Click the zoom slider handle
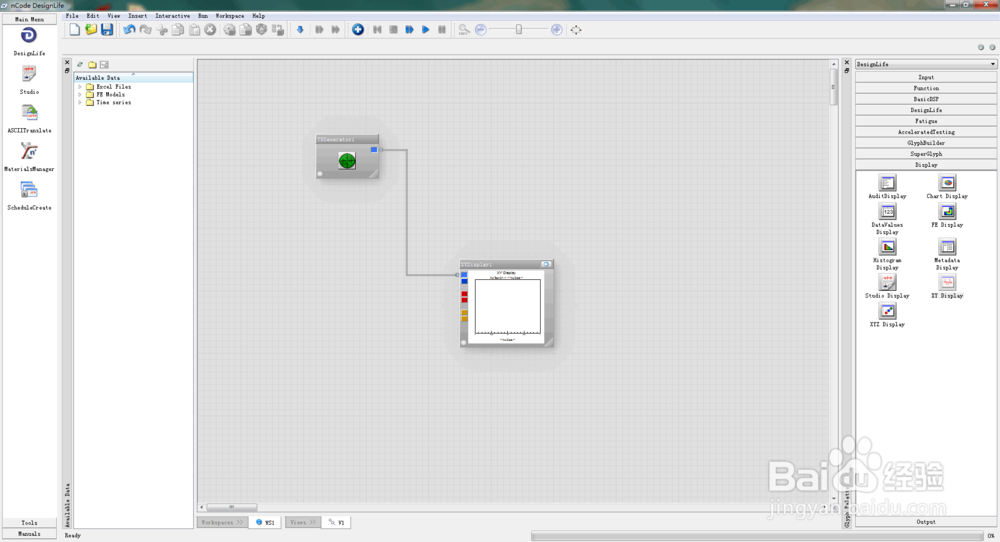Image resolution: width=1000 pixels, height=542 pixels. point(518,29)
